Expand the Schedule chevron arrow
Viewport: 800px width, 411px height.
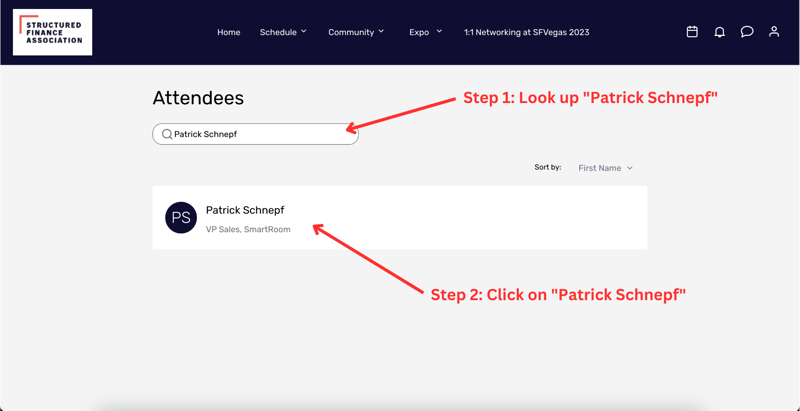304,32
